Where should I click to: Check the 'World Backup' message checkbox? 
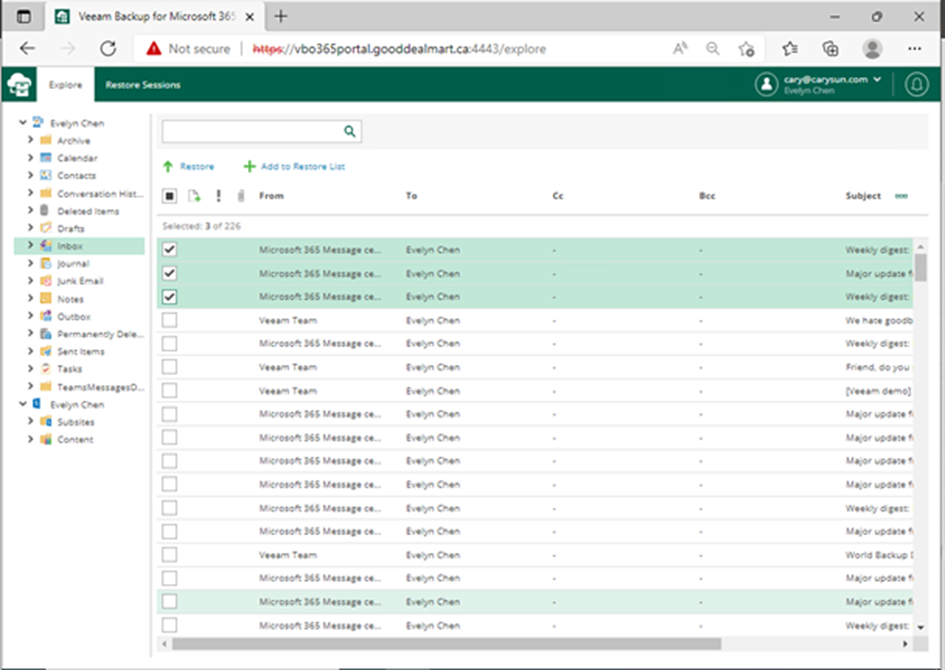coord(169,555)
